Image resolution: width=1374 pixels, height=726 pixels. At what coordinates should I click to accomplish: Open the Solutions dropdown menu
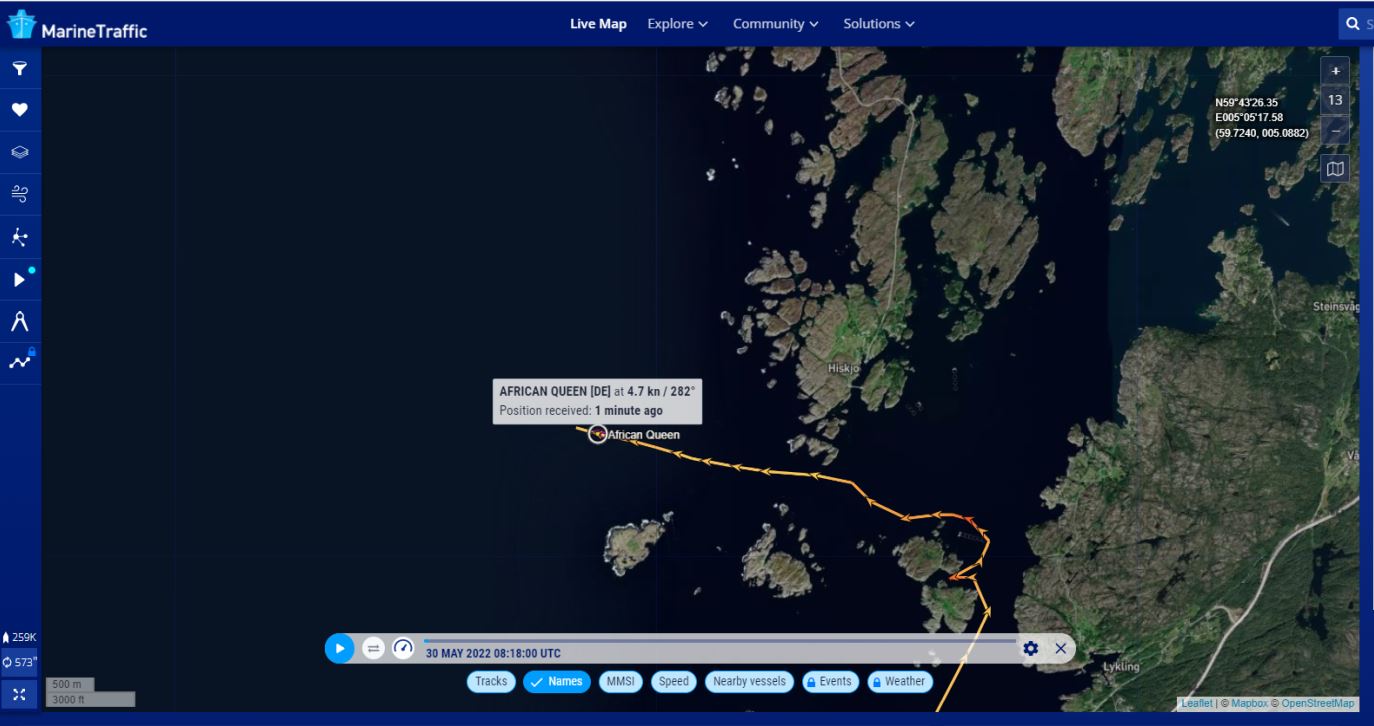tap(878, 24)
